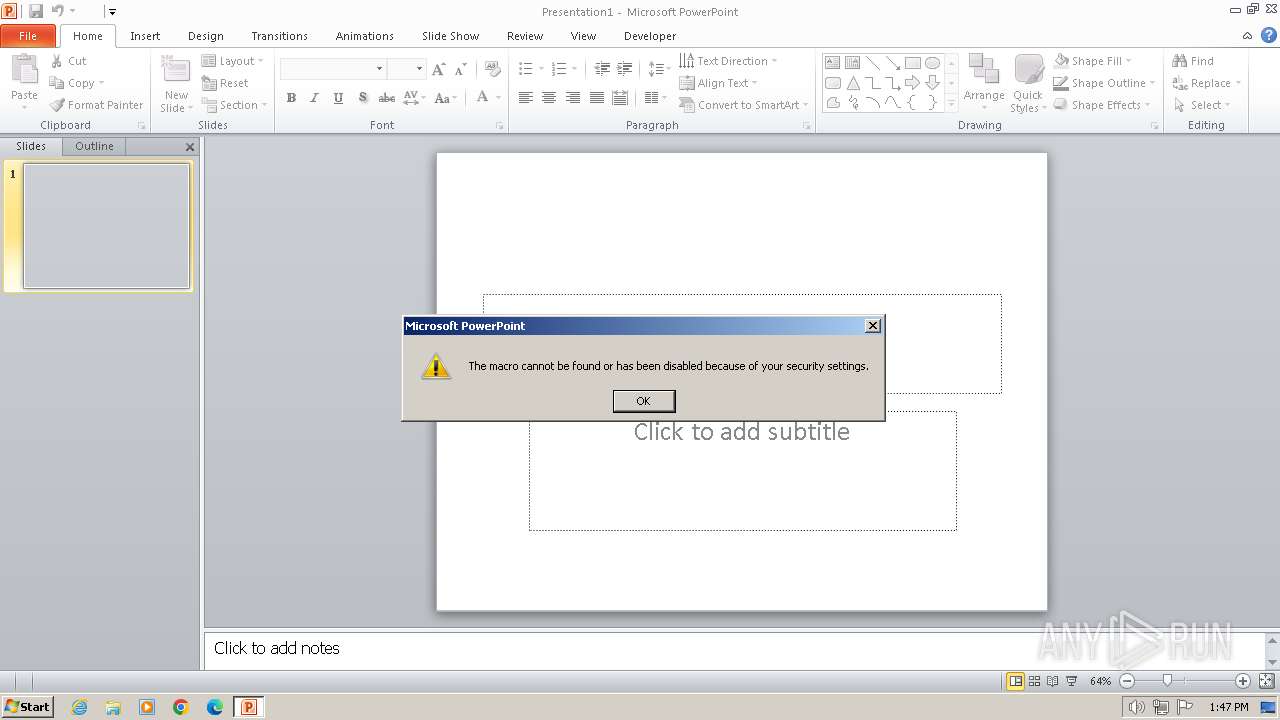
Task: Dismiss the macro warning with OK
Action: 644,401
